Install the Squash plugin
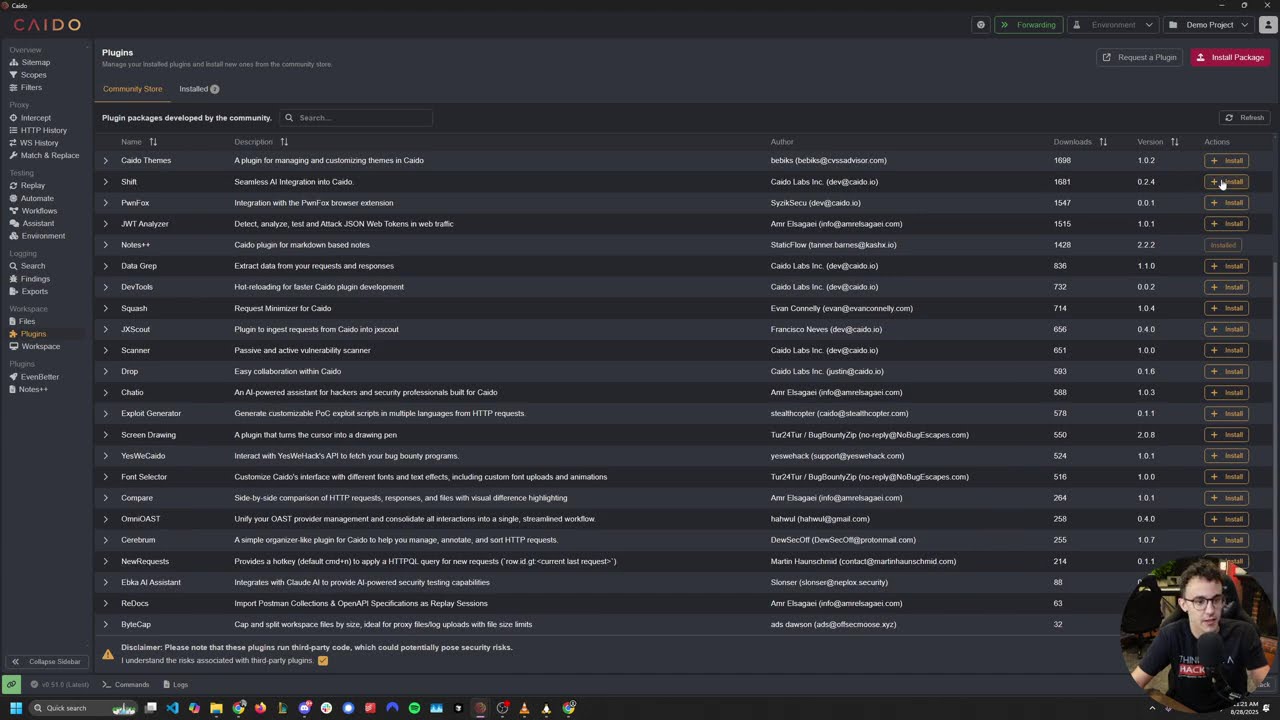 1226,308
